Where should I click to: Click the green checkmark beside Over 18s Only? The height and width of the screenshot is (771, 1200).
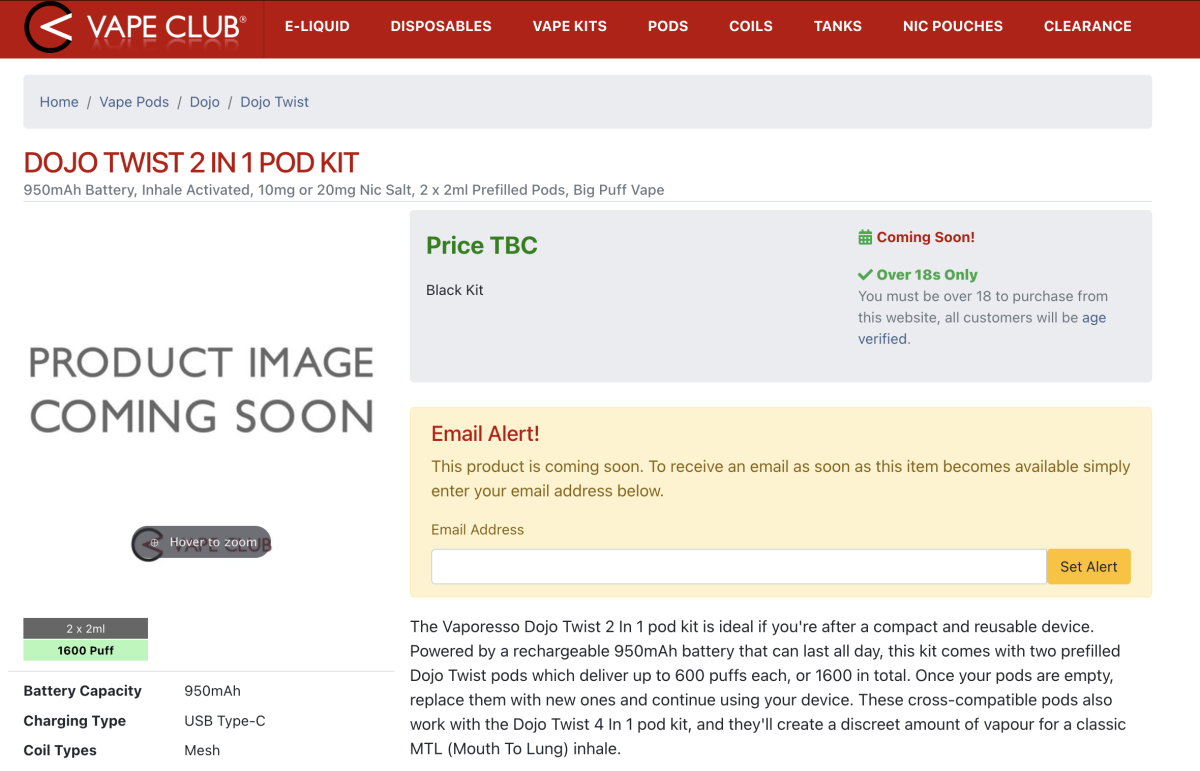pyautogui.click(x=865, y=274)
